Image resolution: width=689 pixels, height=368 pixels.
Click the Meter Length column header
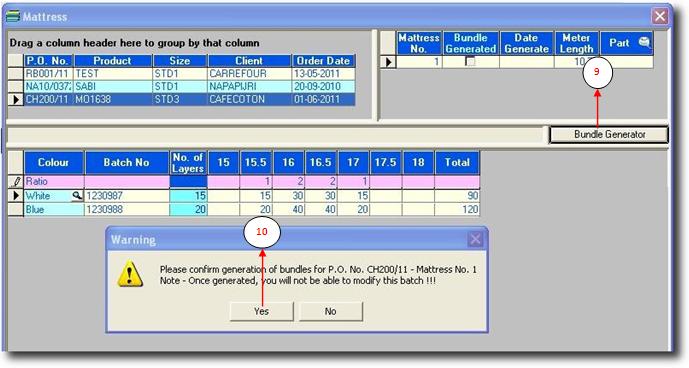click(x=577, y=43)
